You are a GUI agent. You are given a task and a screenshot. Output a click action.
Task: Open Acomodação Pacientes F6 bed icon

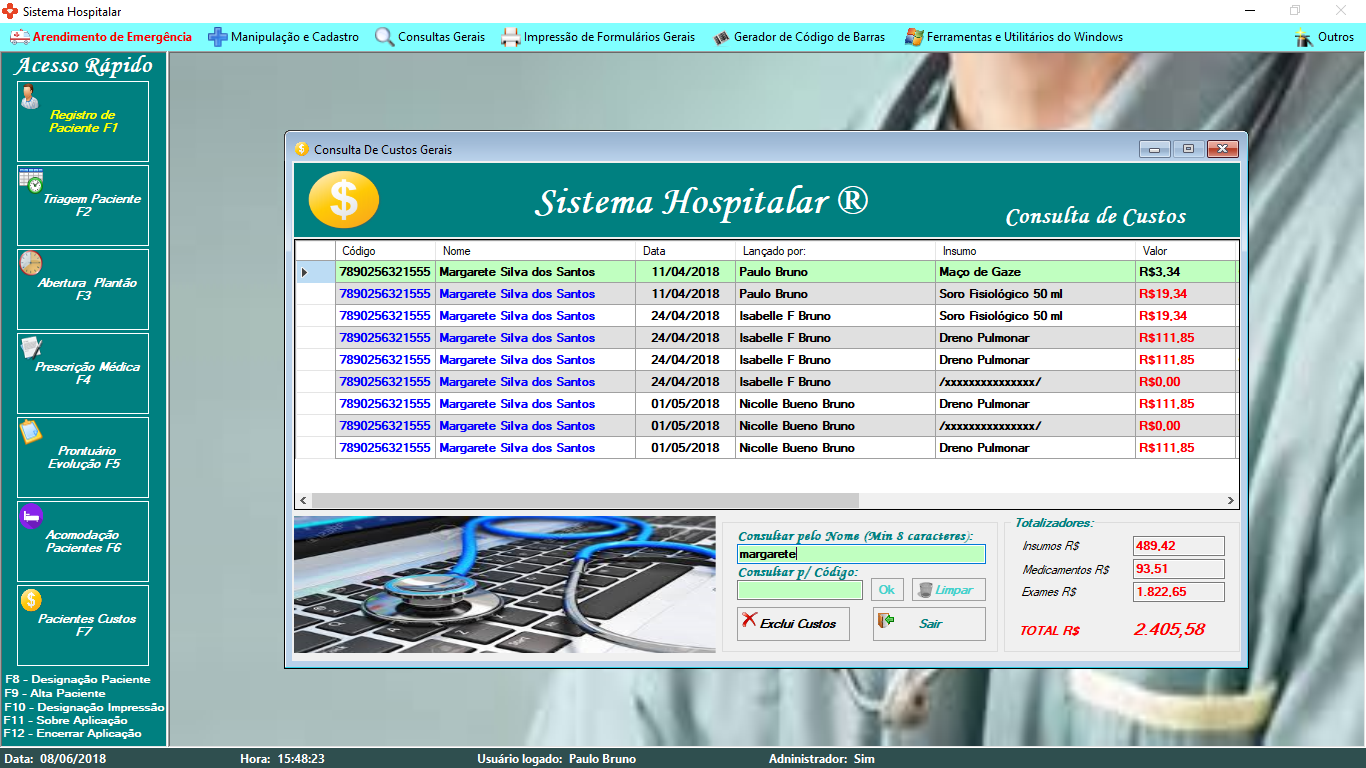tap(31, 516)
